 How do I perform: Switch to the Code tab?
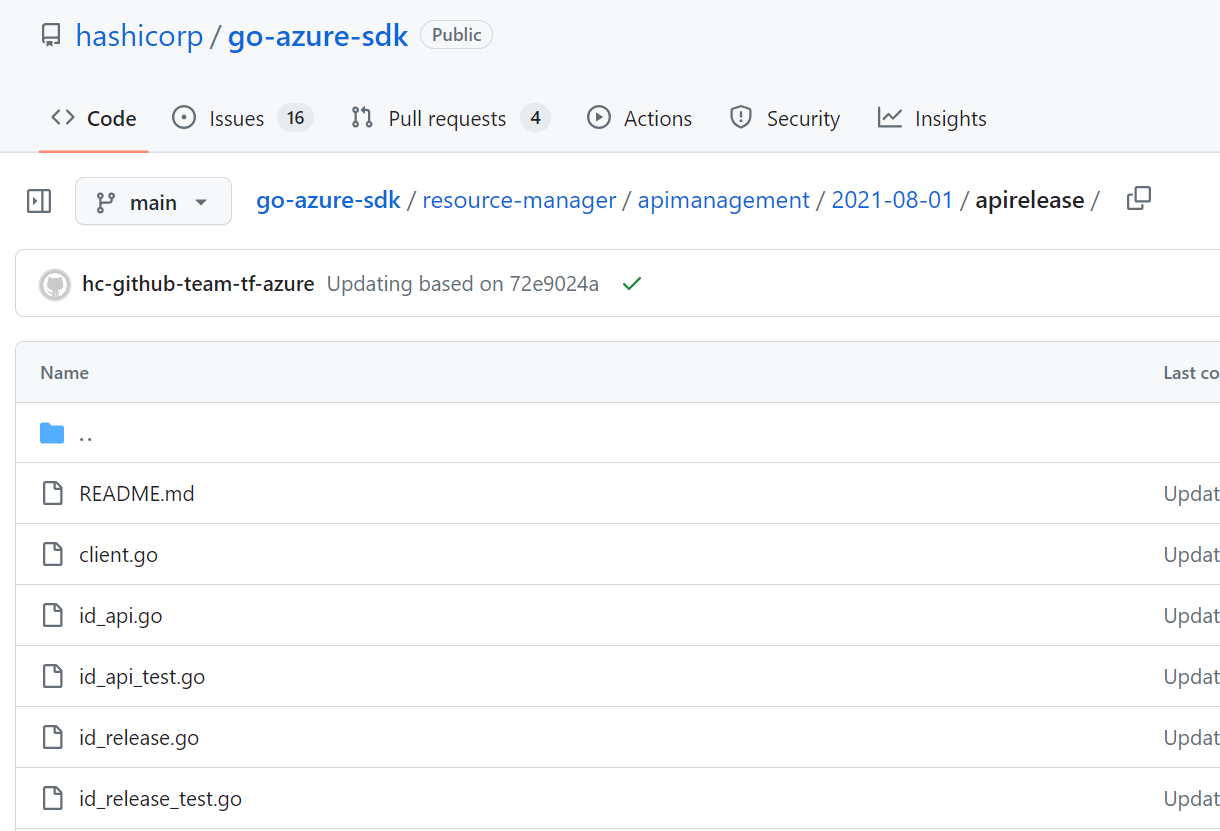point(93,118)
